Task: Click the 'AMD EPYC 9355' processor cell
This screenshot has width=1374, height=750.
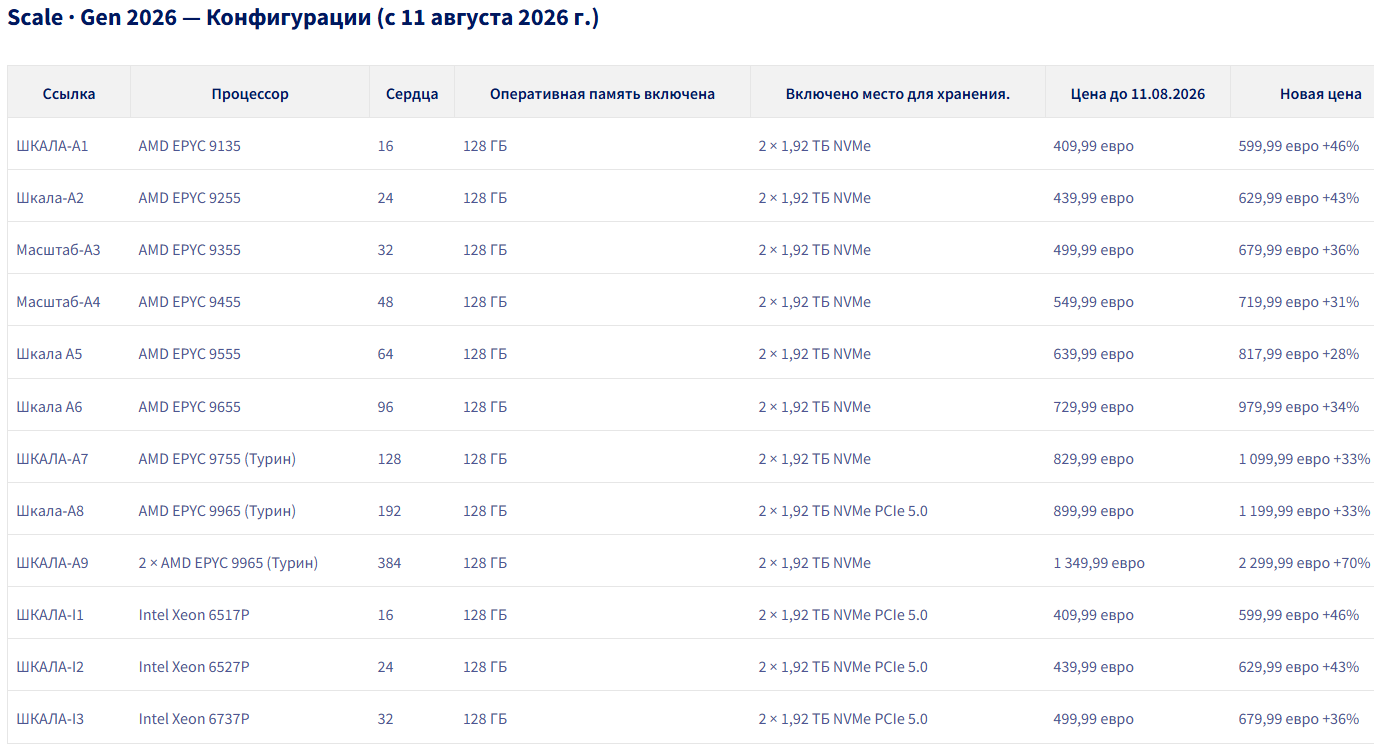Action: pos(190,250)
